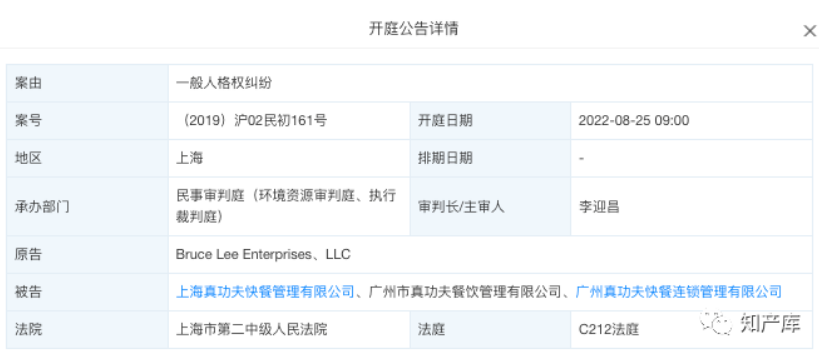Open 上海真功夫快餐管理有限公司 company link
The width and height of the screenshot is (819, 360).
(x=265, y=292)
